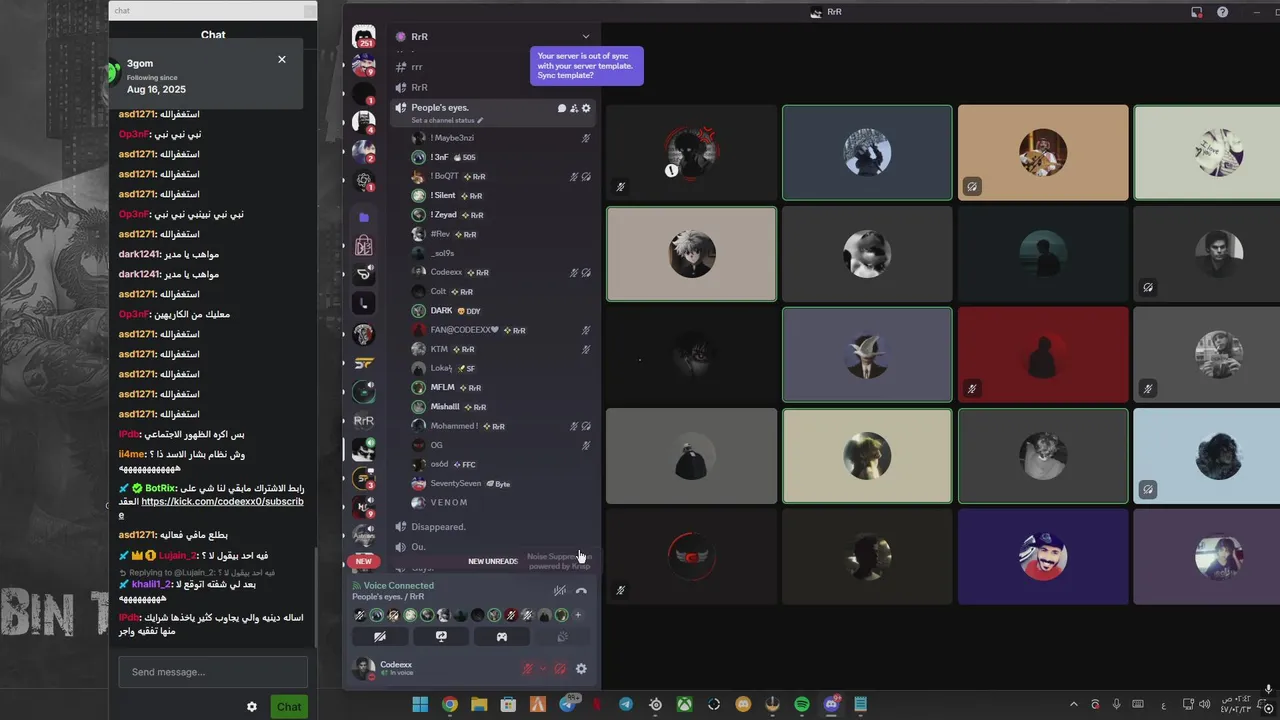Toggle deafen headphones for Codeexx
This screenshot has width=1280, height=720.
[x=560, y=669]
